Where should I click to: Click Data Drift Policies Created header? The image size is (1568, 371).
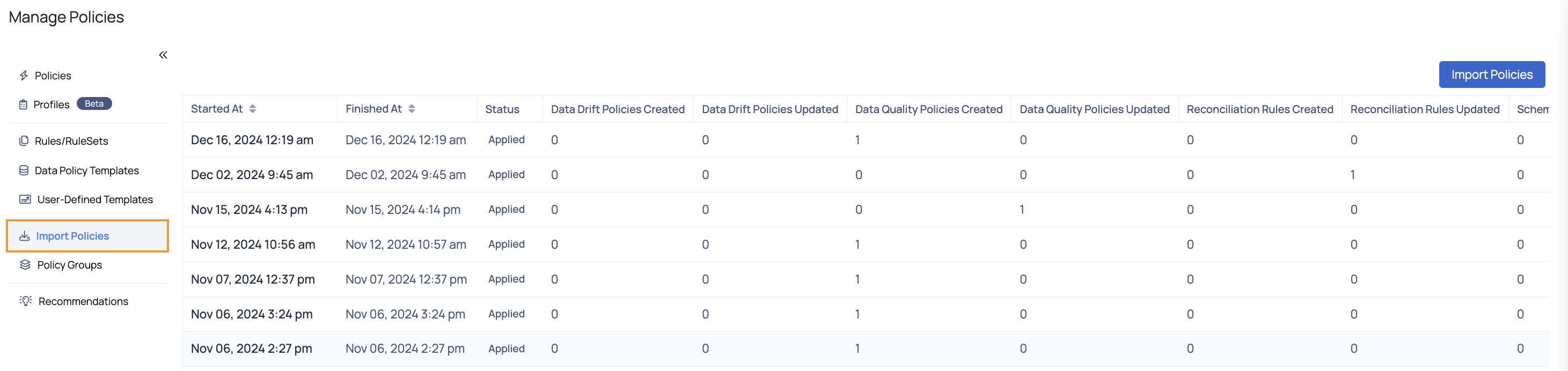[618, 109]
